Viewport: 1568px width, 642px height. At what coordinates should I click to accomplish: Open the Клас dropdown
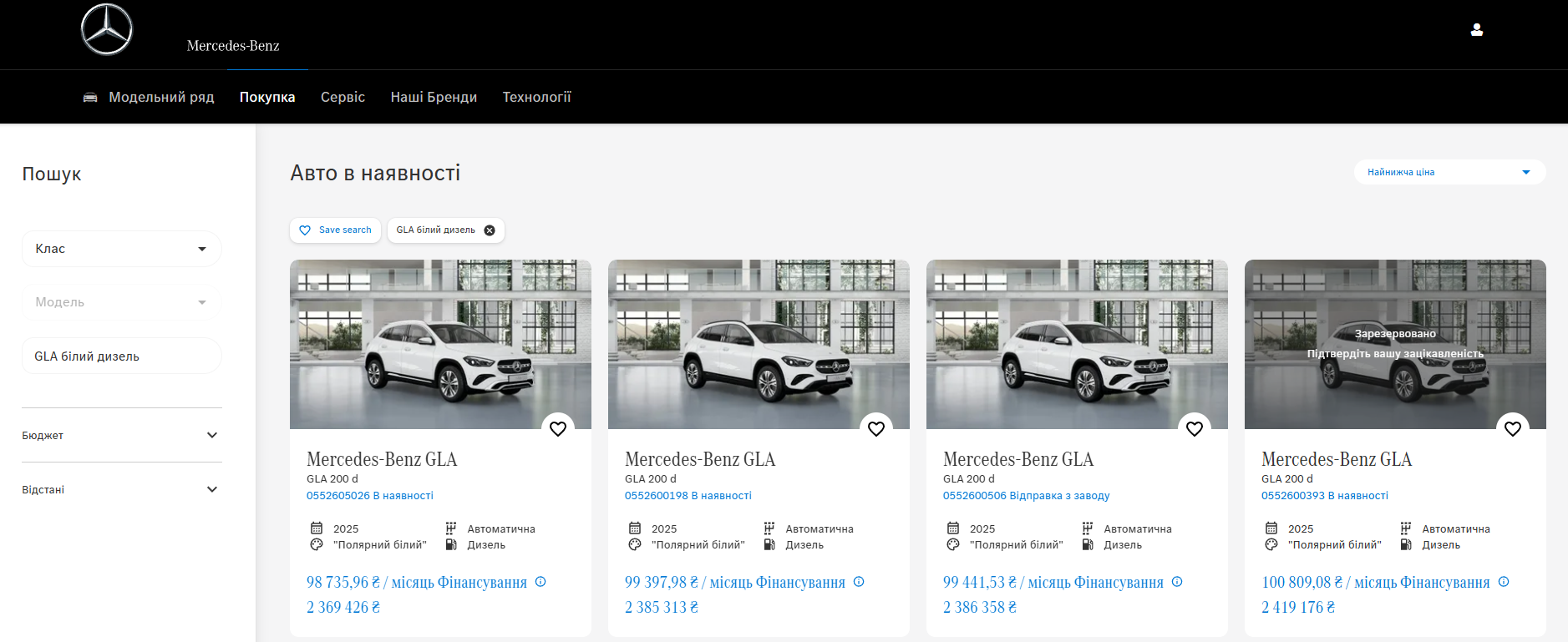(x=122, y=249)
